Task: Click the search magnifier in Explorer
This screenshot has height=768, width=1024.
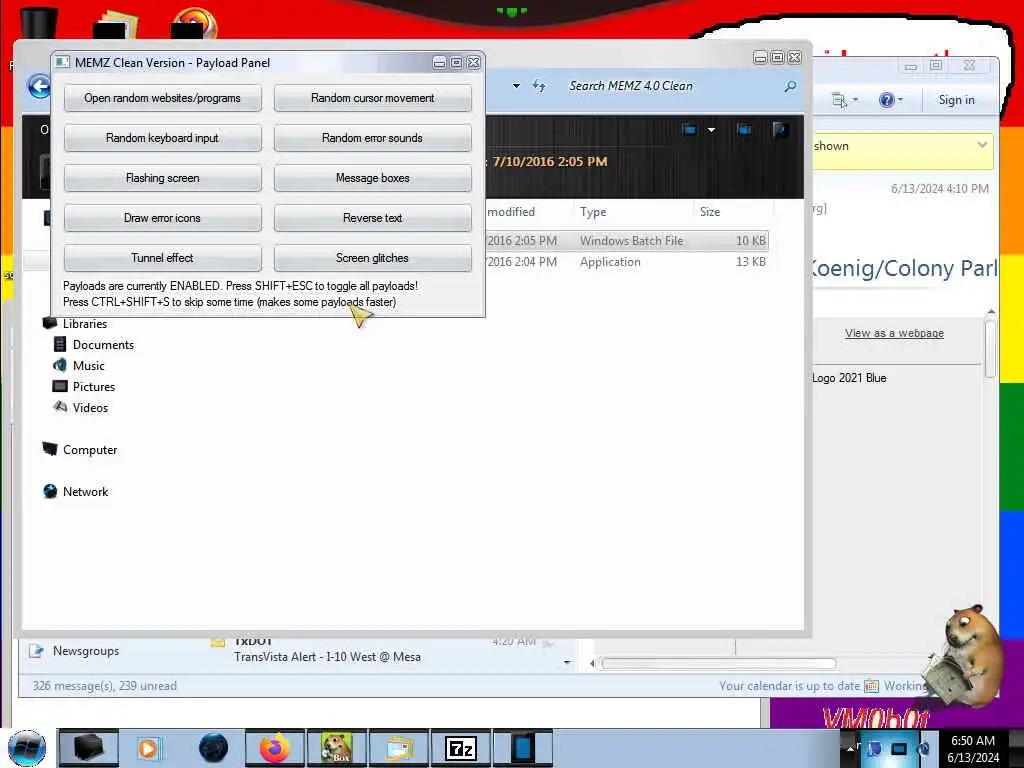Action: coord(790,86)
